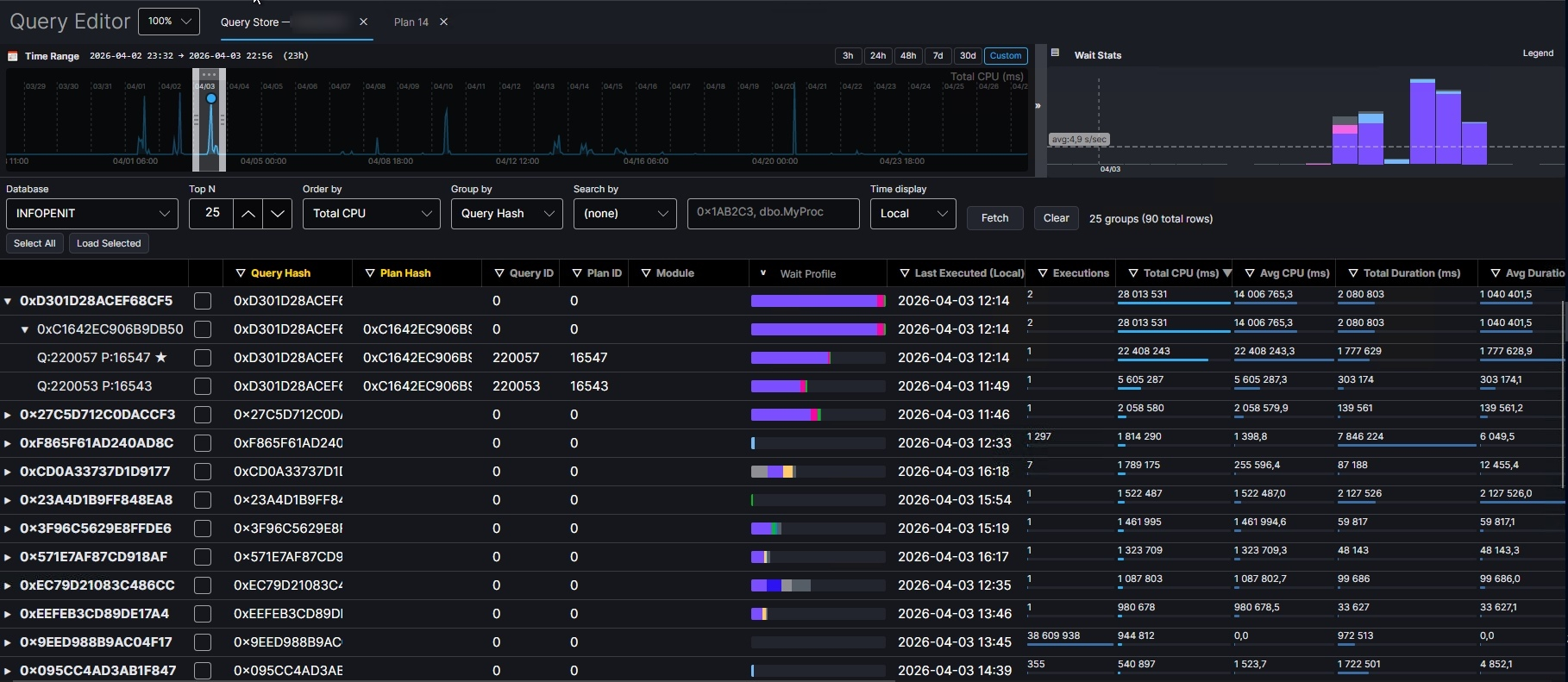The image size is (1568, 682).
Task: Open the Order by Total CPU dropdown
Action: [x=372, y=214]
